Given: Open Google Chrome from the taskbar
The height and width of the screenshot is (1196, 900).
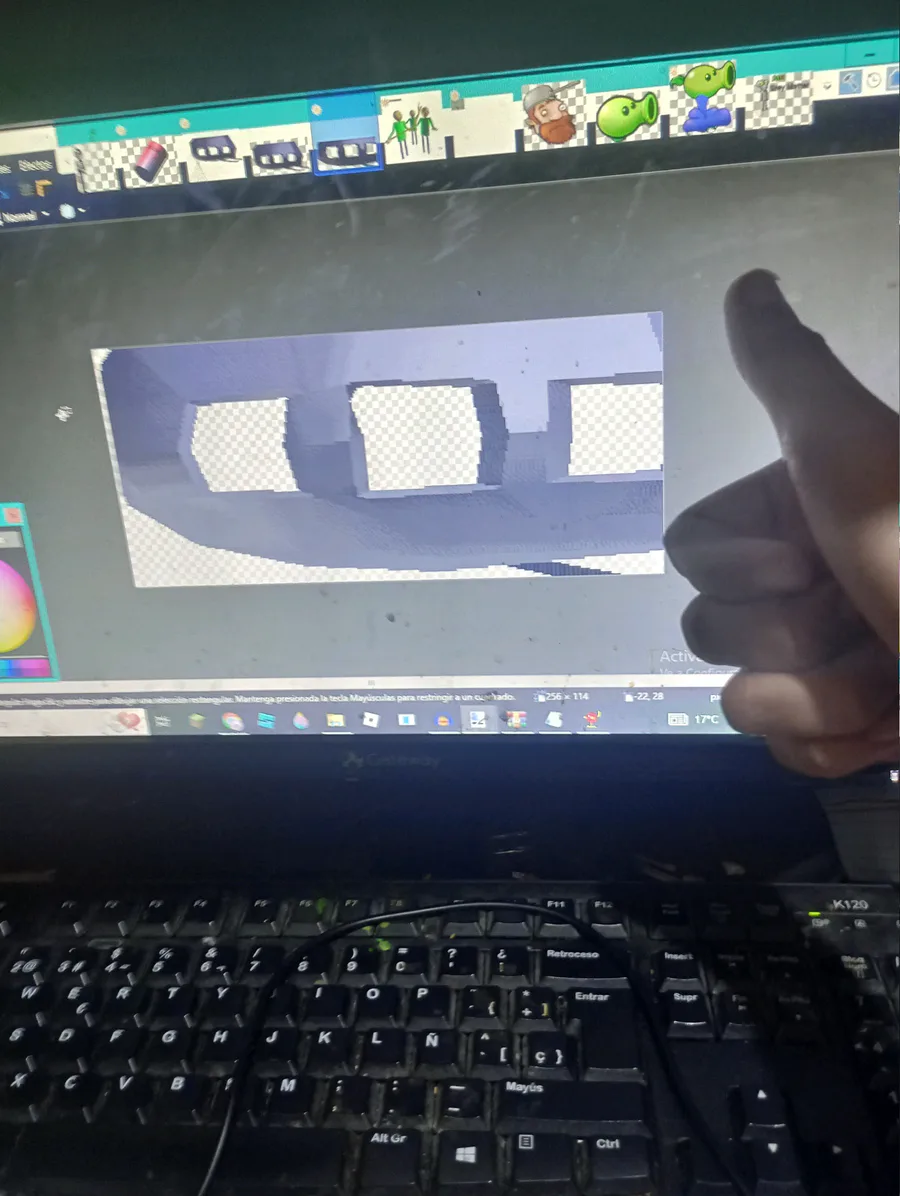Looking at the screenshot, I should [x=232, y=721].
